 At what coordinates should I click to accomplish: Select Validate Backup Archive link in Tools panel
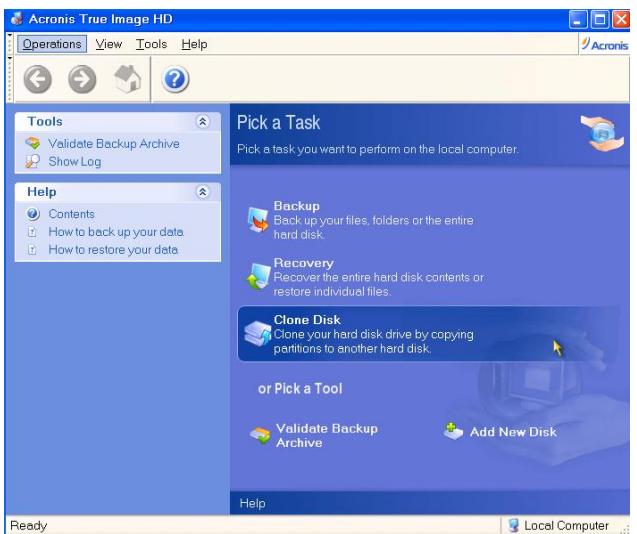pos(114,143)
